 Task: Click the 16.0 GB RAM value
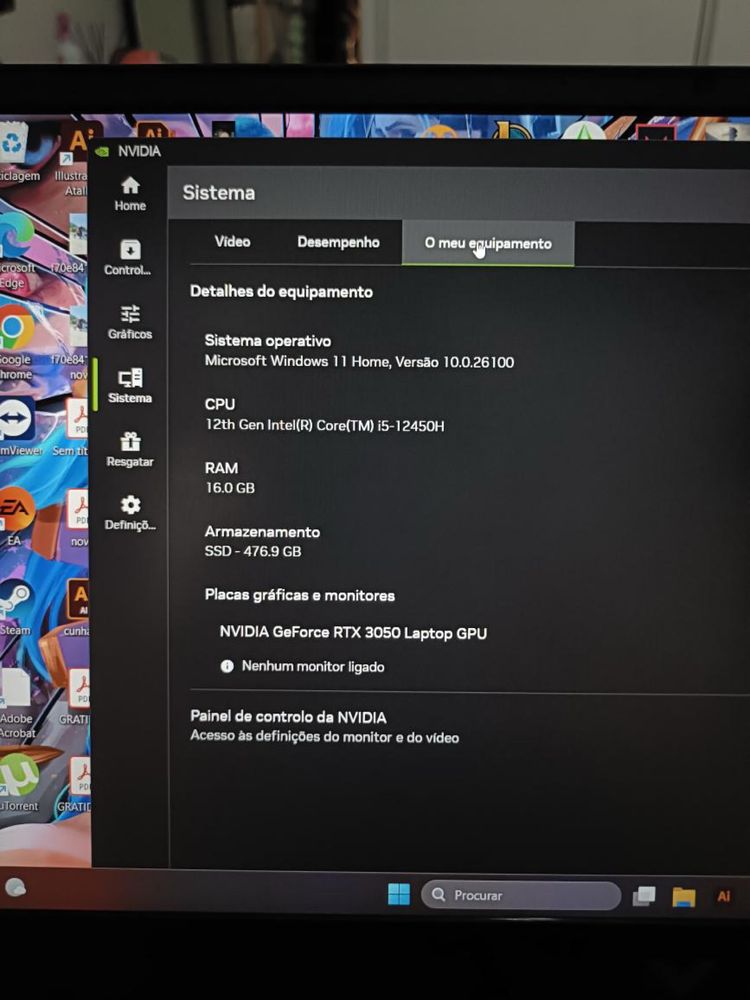(230, 488)
